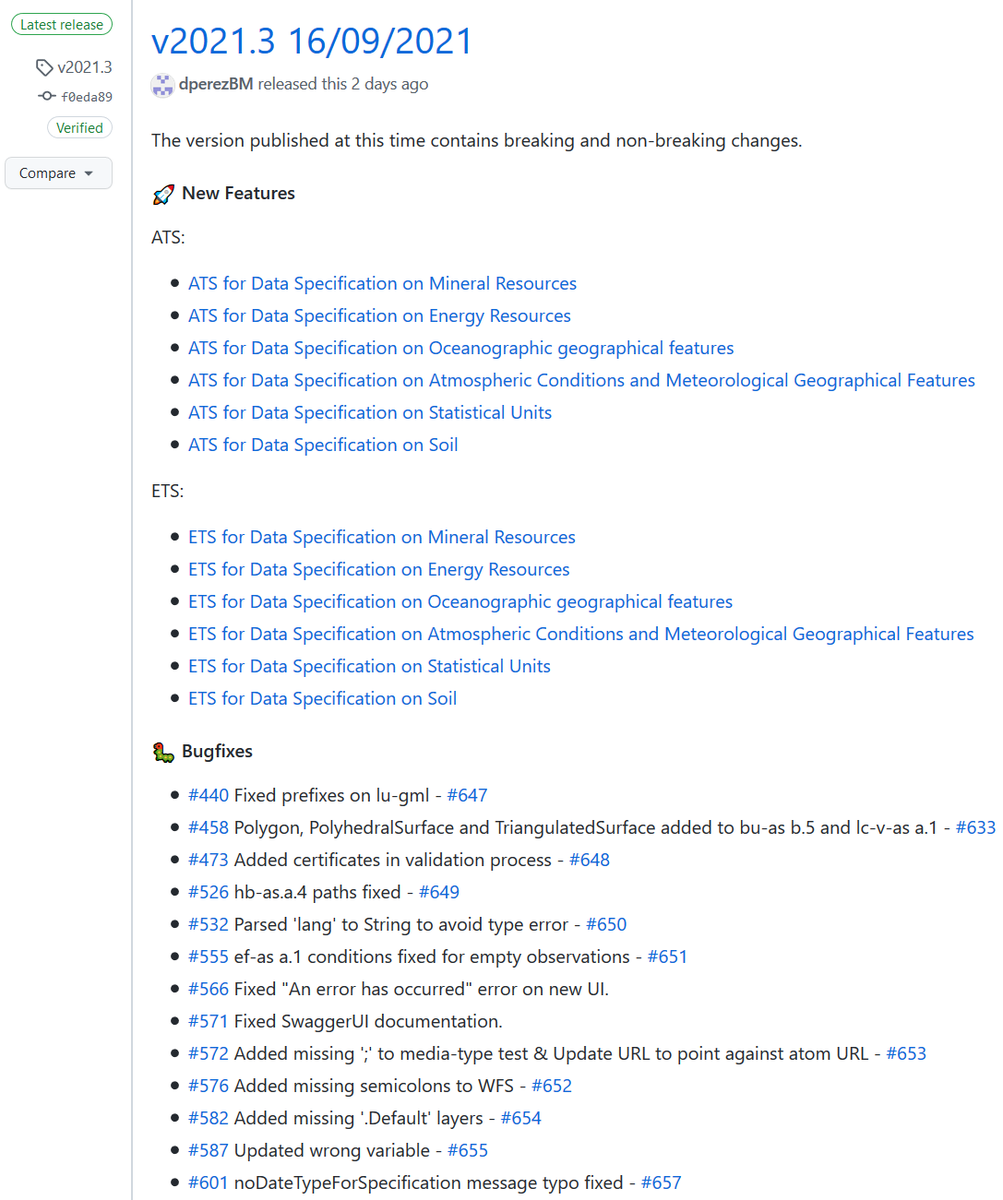Screen dimensions: 1003x1200
Task: Open ATS for Oceanographic geographical features
Action: [461, 348]
